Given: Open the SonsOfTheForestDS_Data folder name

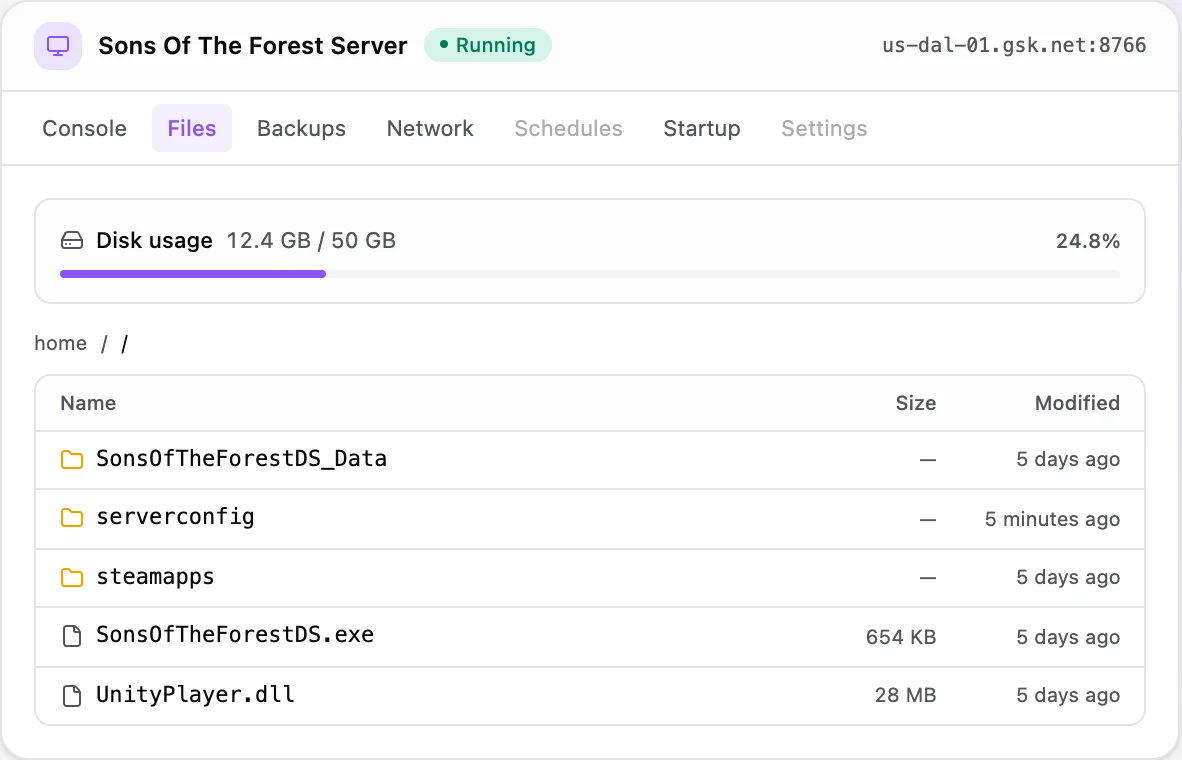Looking at the screenshot, I should click(x=241, y=458).
